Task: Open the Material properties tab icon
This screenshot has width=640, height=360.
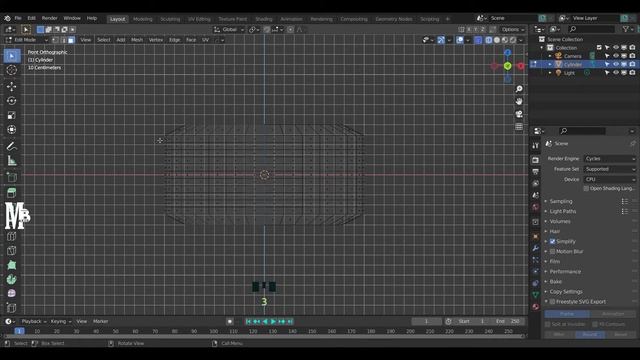Action: pyautogui.click(x=536, y=307)
